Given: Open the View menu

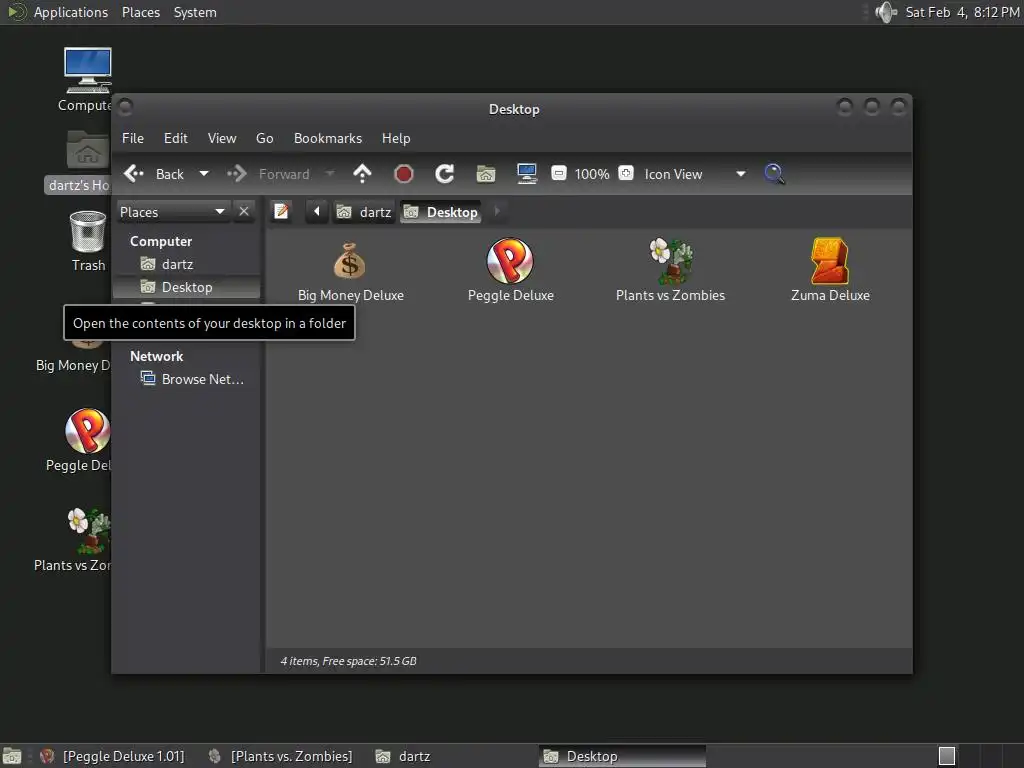Looking at the screenshot, I should (222, 138).
